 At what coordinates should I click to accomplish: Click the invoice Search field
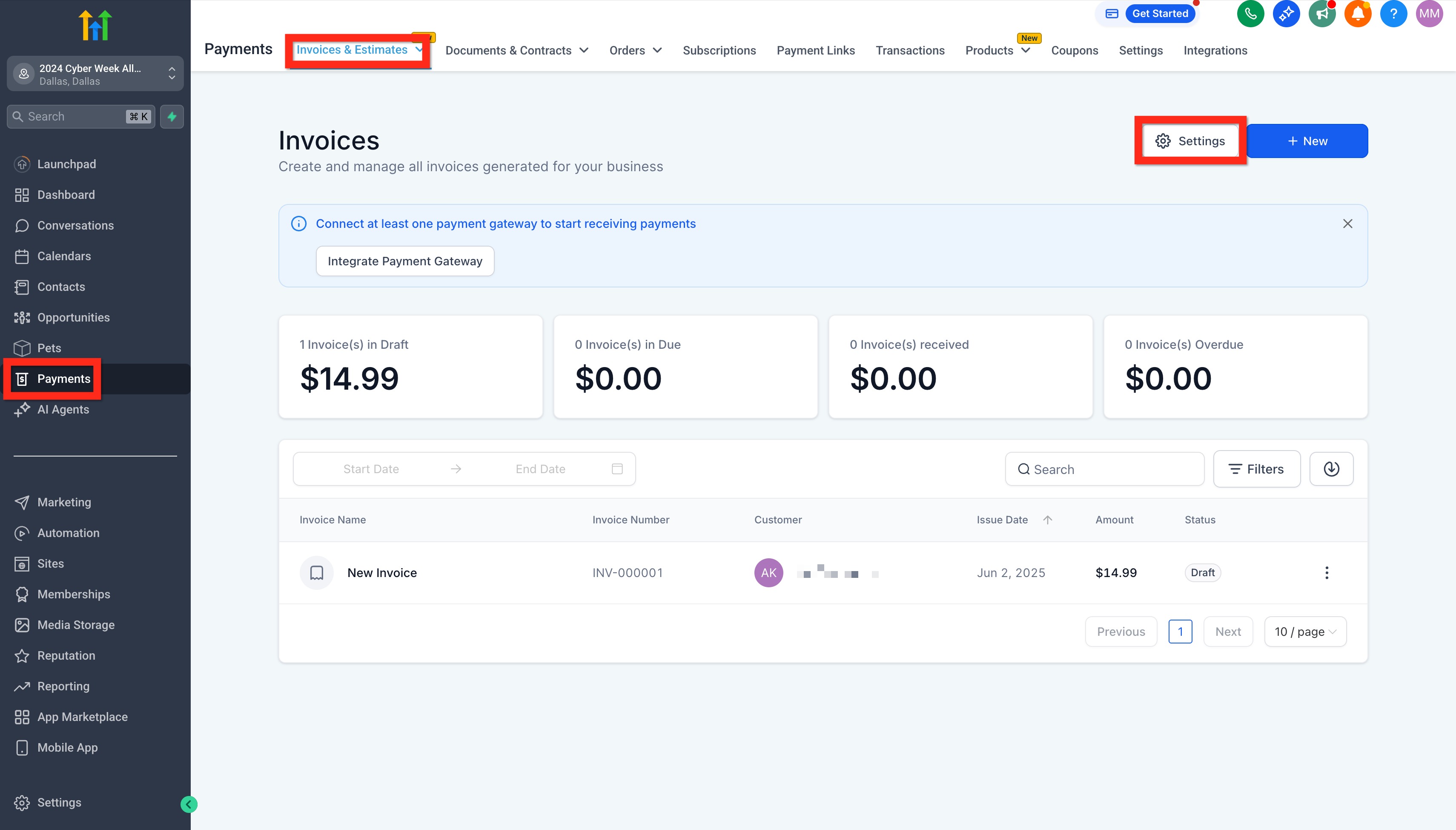pyautogui.click(x=1104, y=469)
